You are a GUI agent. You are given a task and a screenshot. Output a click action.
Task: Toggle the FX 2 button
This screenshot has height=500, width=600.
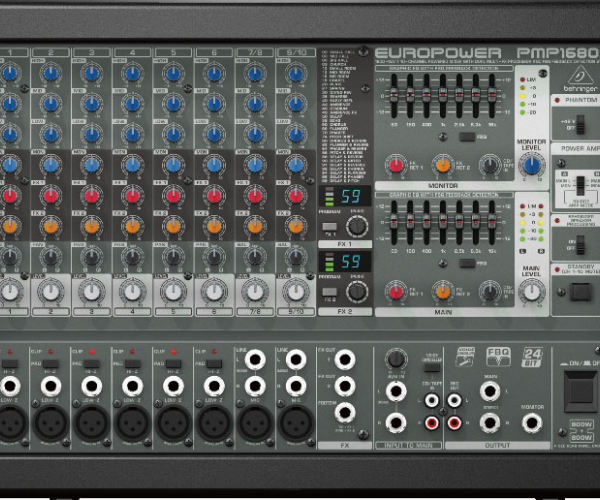click(x=329, y=292)
